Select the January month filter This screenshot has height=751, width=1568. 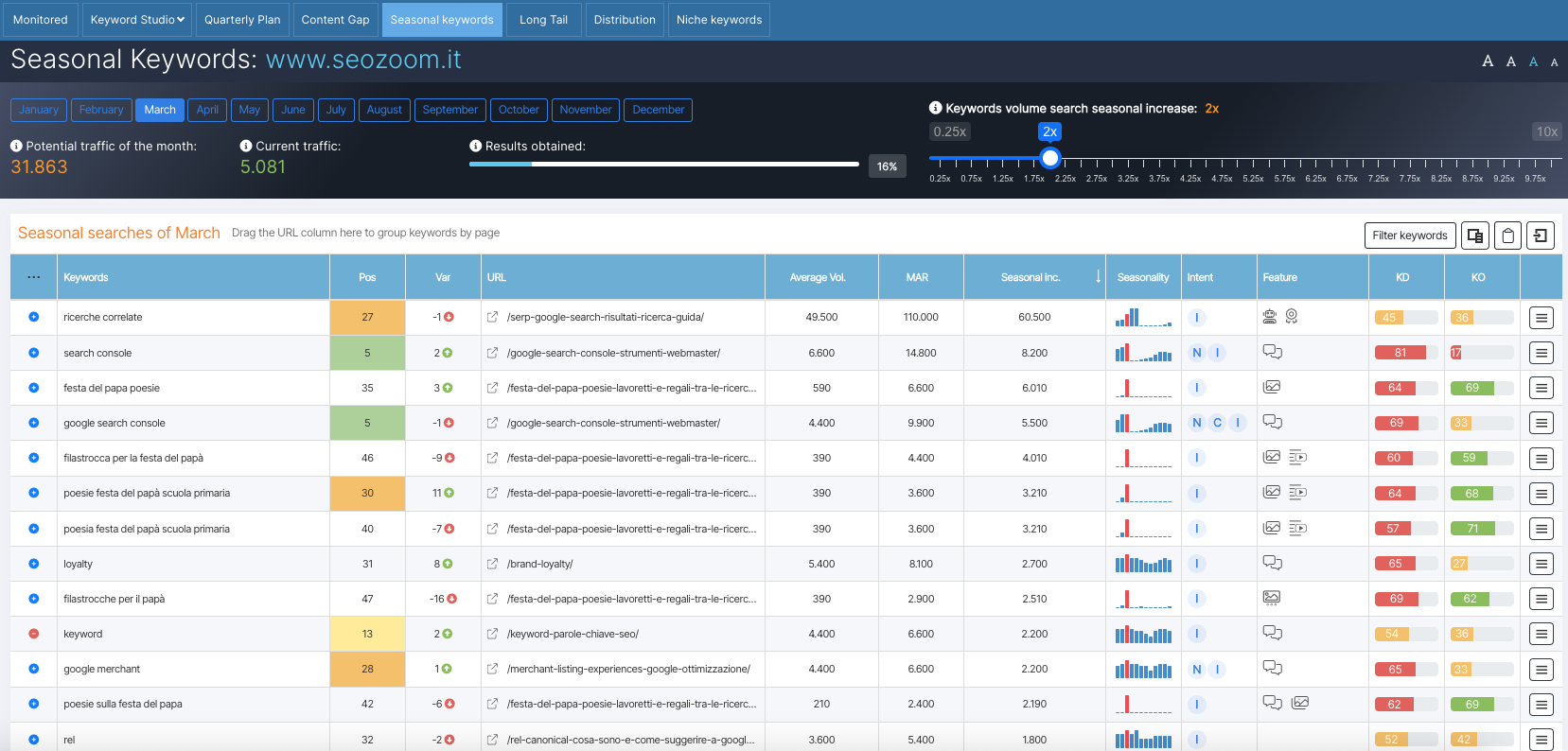[x=39, y=110]
